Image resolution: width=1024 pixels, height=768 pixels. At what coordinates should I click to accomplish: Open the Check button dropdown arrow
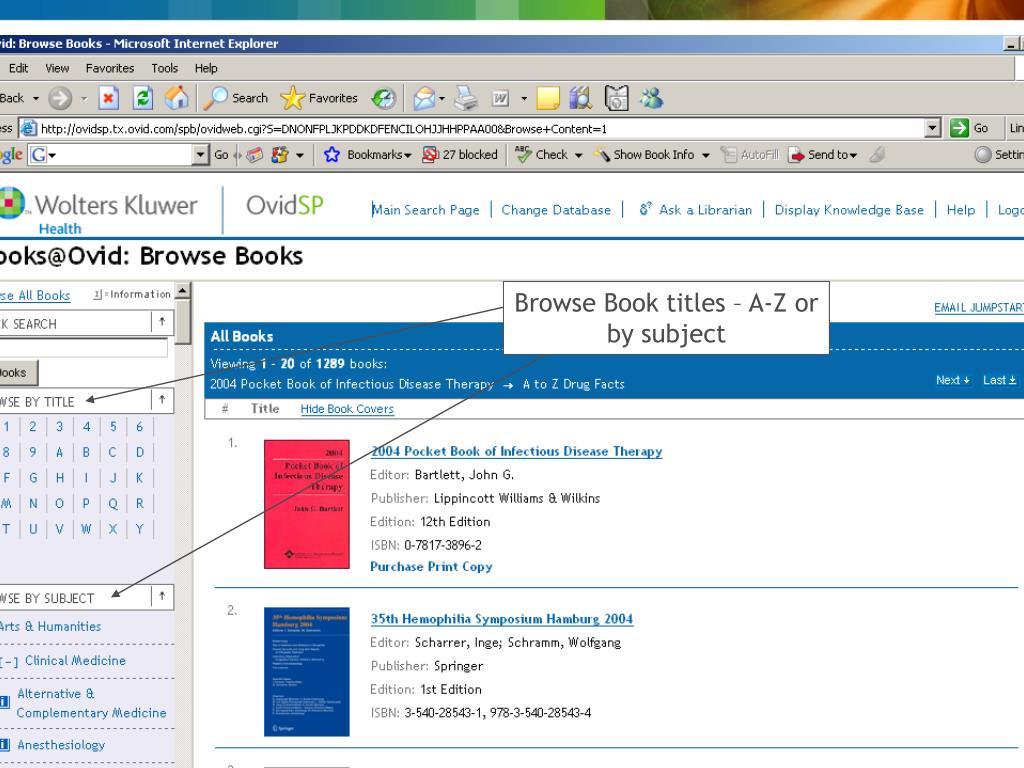tap(578, 155)
